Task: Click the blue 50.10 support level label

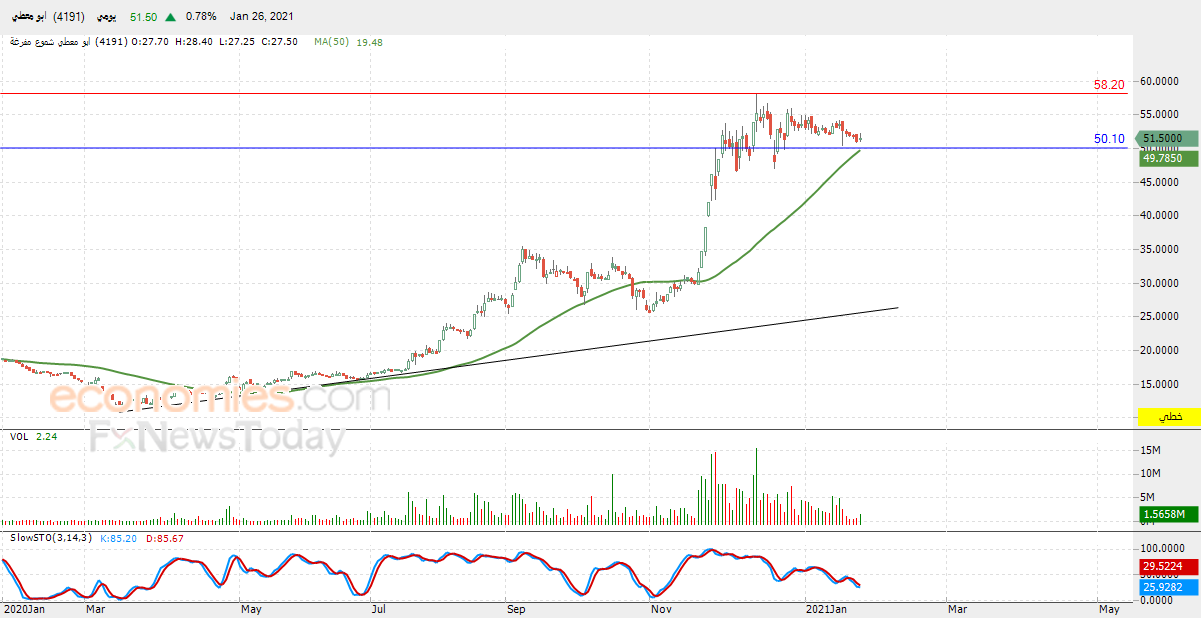Action: pos(1110,139)
